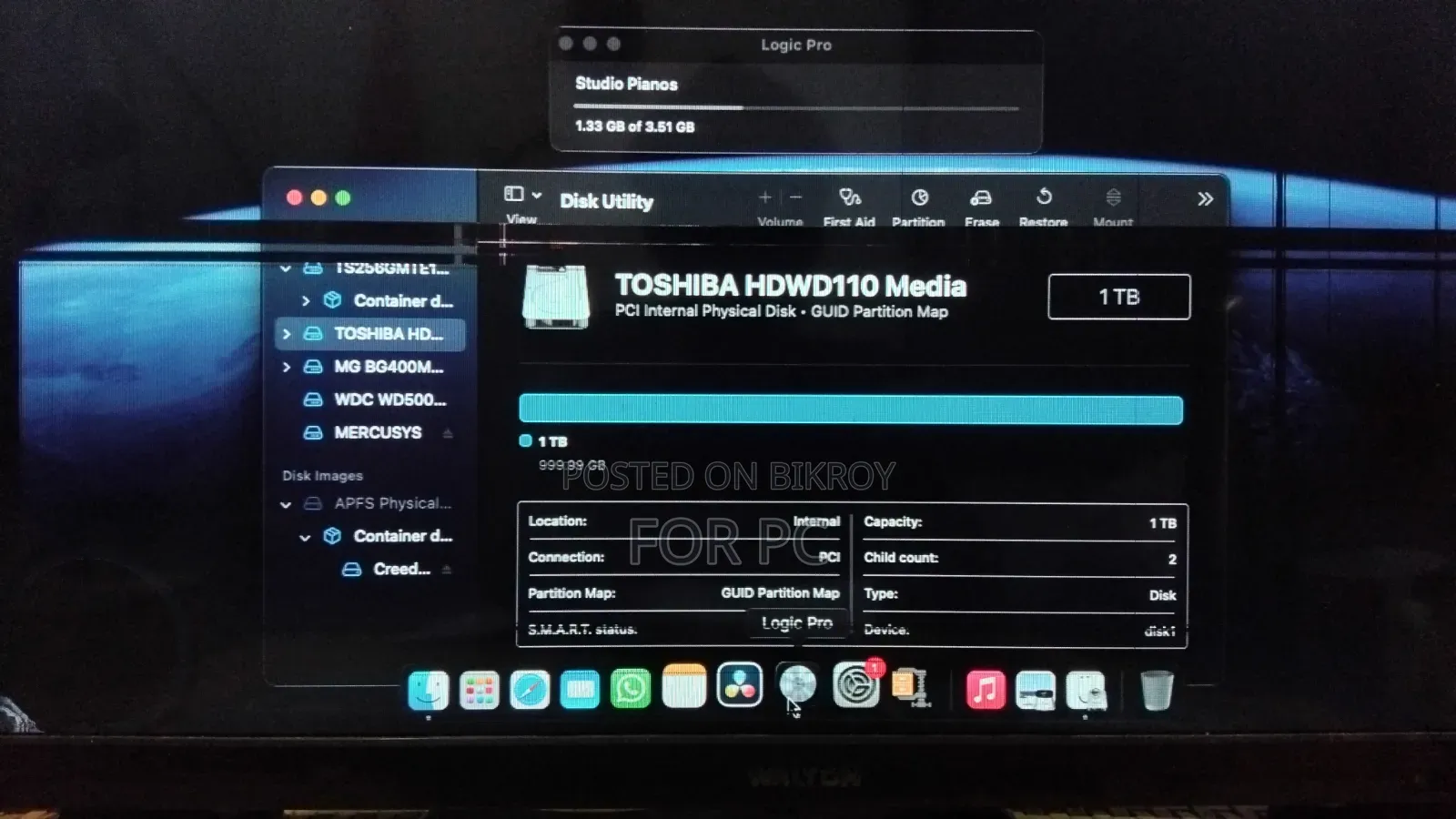Viewport: 1456px width, 819px height.
Task: Open the View sidebar dropdown
Action: 523,194
